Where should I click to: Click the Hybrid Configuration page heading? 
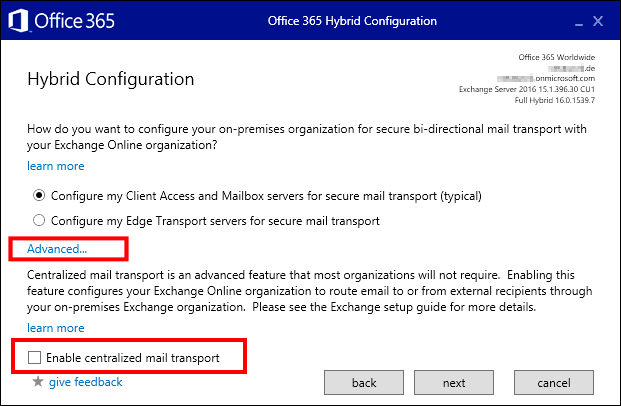[x=111, y=79]
